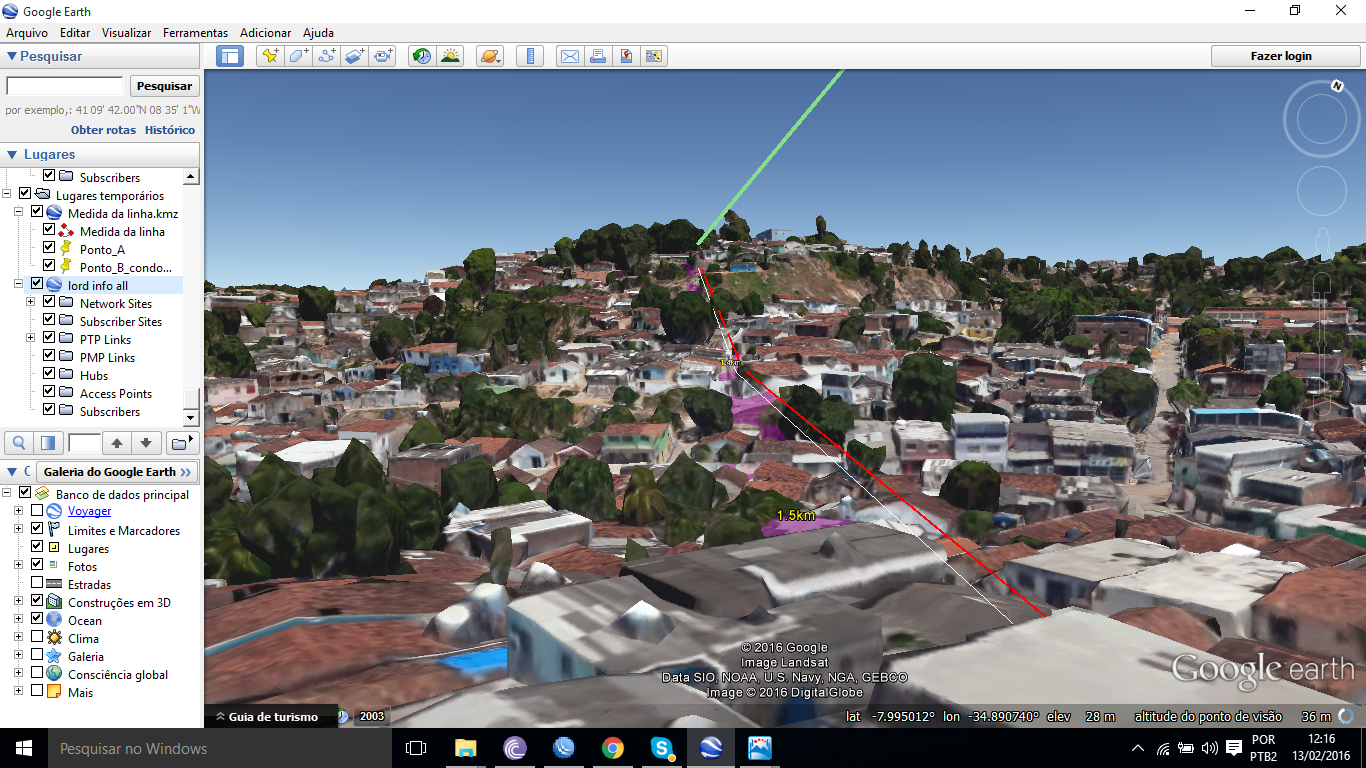This screenshot has height=768, width=1366.
Task: Uncheck the PTP Links folder
Action: (x=48, y=338)
